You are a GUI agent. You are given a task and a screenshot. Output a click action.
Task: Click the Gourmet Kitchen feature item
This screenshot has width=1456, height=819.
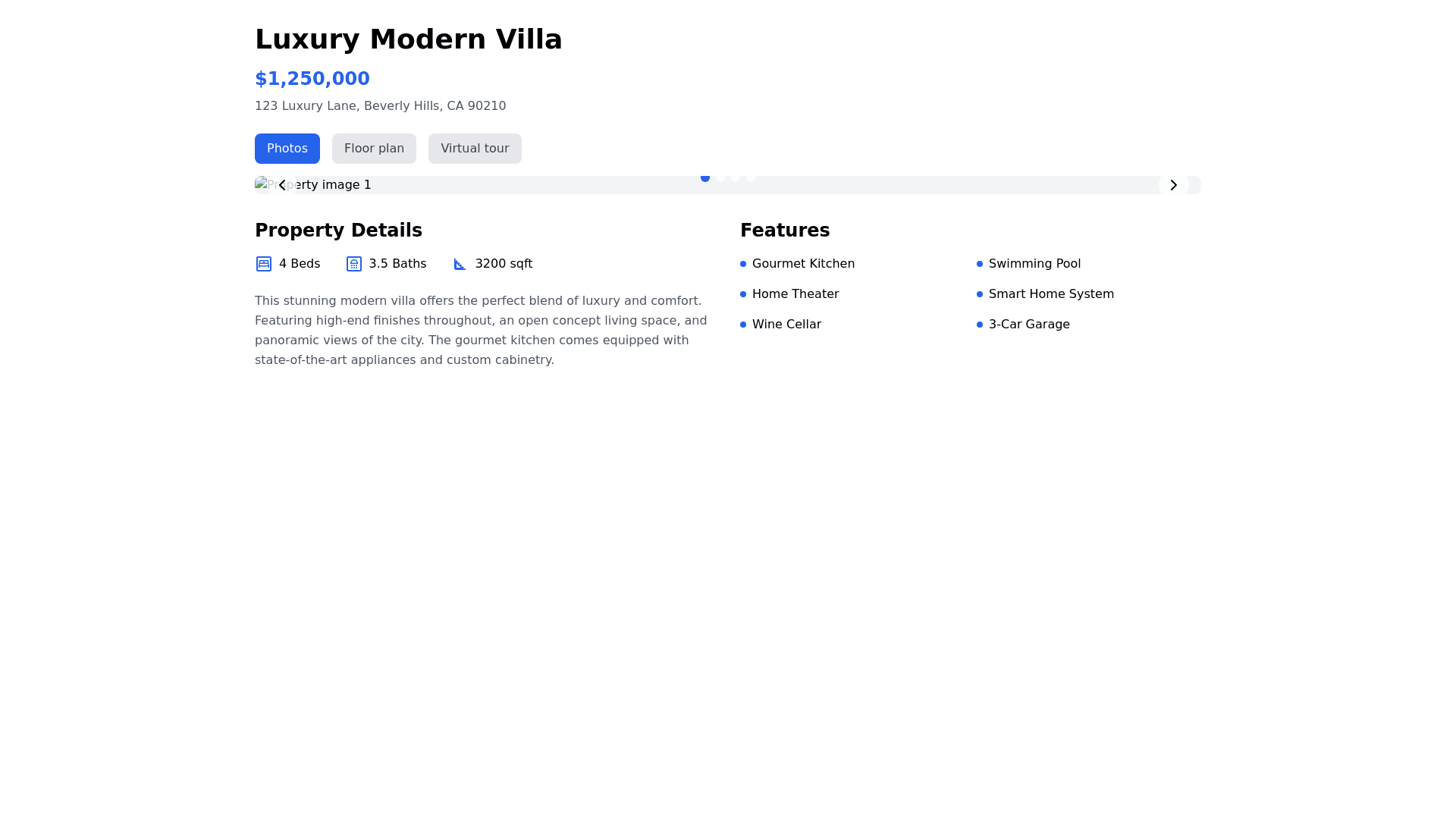point(803,264)
